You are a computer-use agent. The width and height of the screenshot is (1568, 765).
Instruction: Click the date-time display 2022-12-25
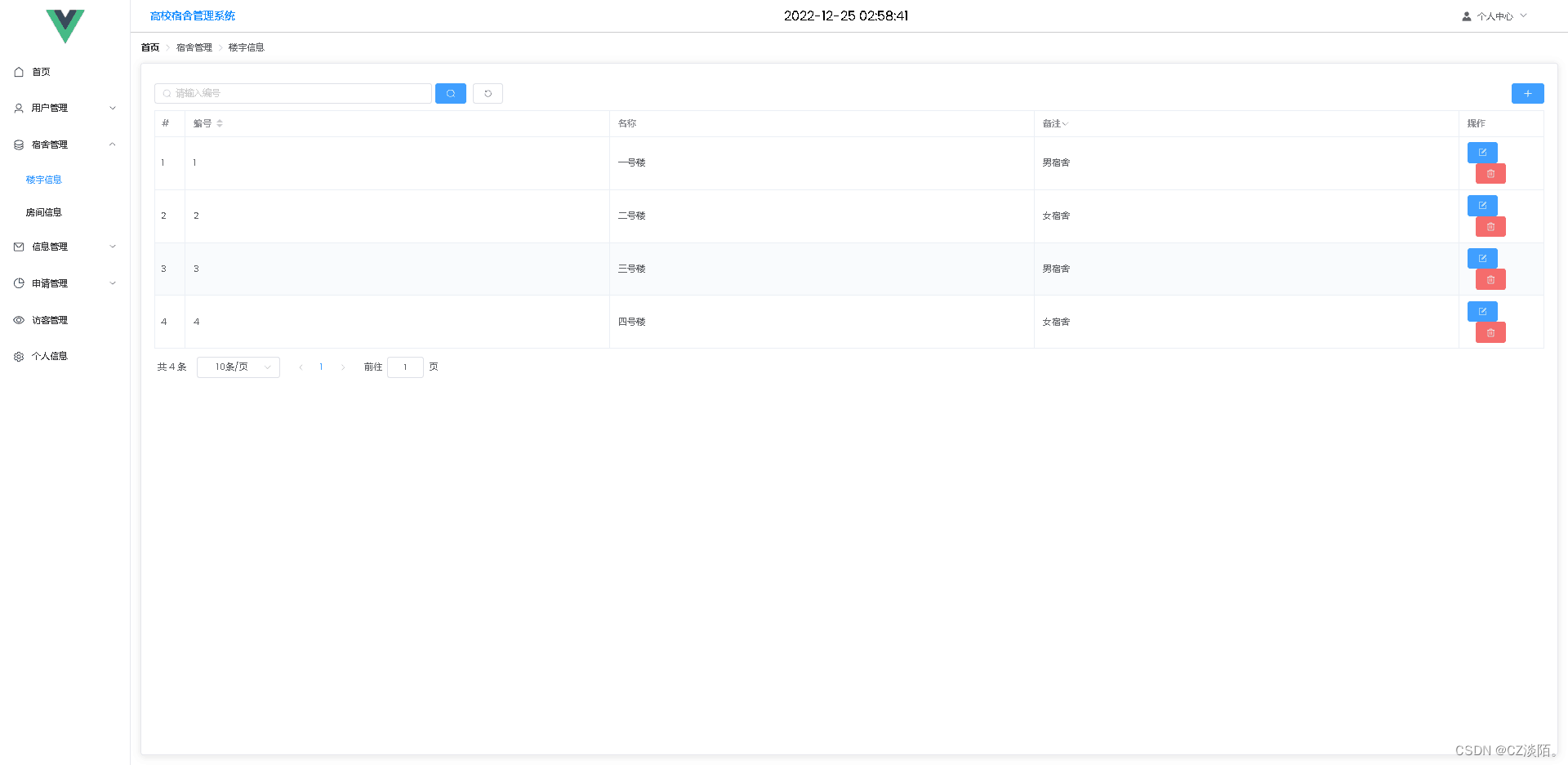coord(846,16)
